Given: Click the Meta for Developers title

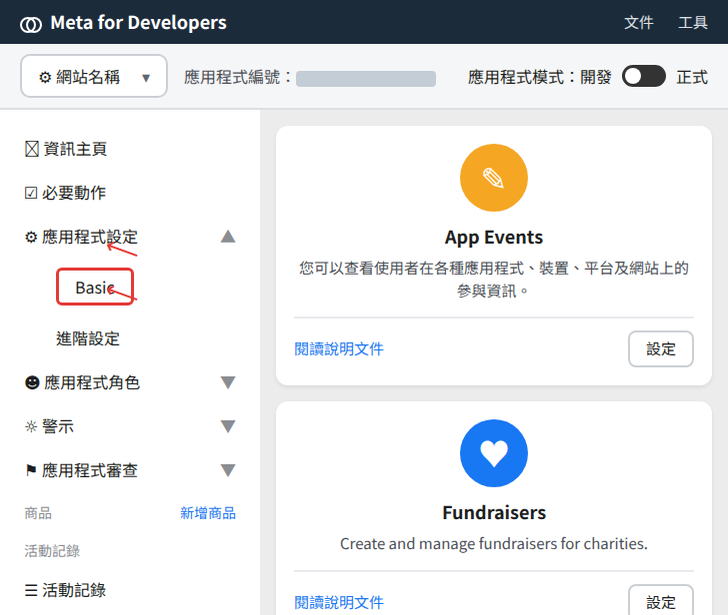Looking at the screenshot, I should tap(138, 22).
